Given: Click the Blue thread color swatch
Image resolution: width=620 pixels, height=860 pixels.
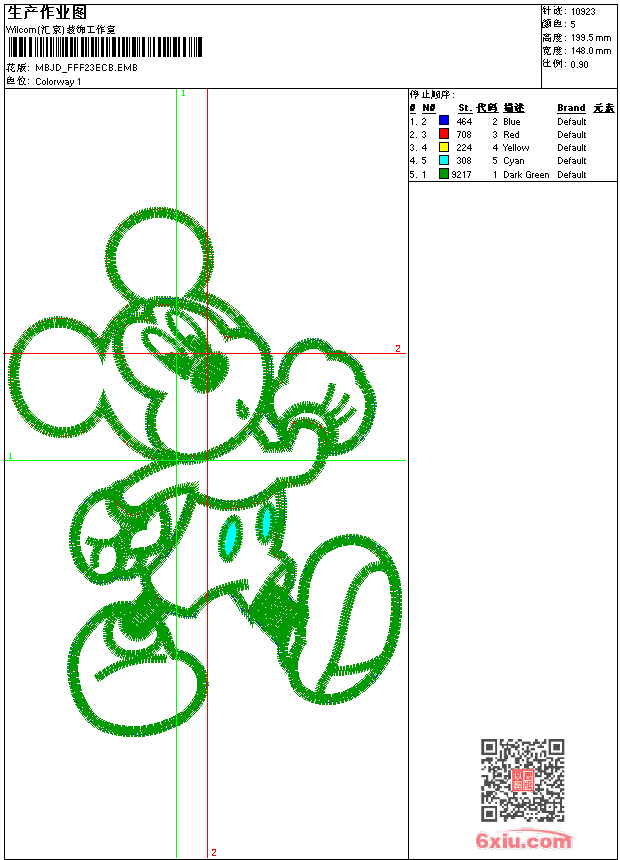Looking at the screenshot, I should tap(444, 121).
